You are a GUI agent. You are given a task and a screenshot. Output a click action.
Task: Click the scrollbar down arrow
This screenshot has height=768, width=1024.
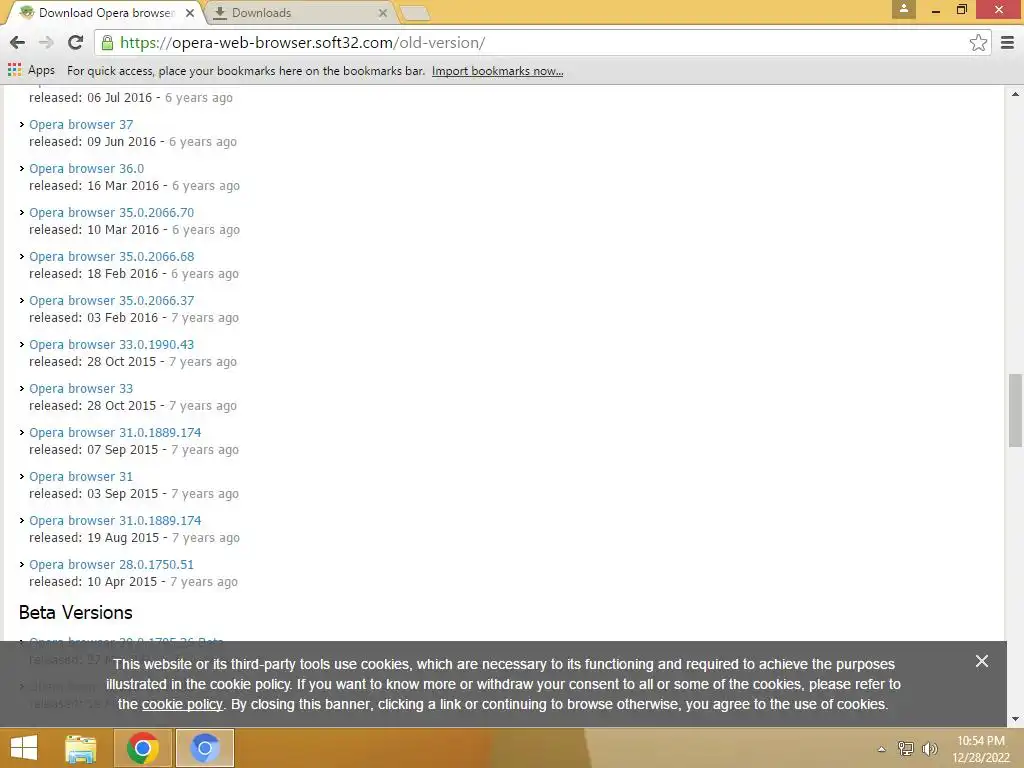click(1015, 718)
